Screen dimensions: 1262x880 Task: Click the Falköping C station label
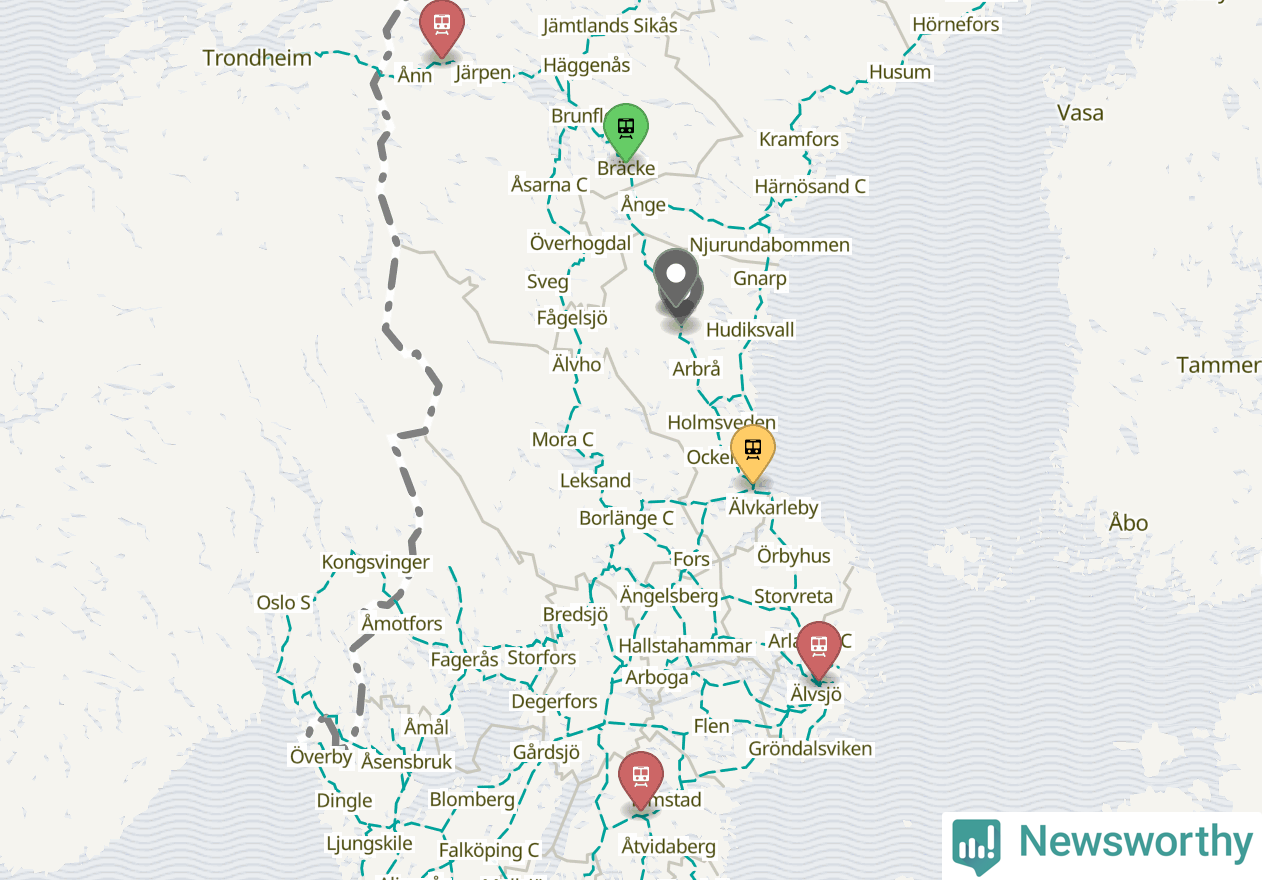click(489, 850)
